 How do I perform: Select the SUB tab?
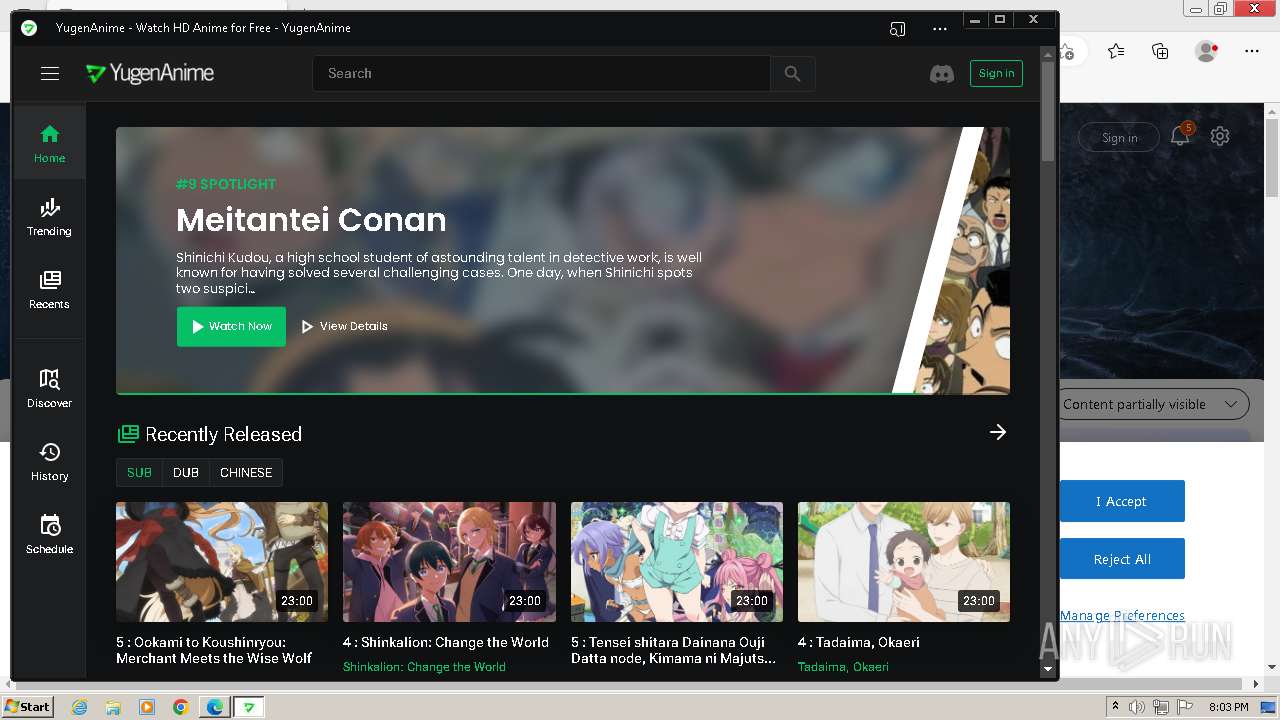(139, 473)
